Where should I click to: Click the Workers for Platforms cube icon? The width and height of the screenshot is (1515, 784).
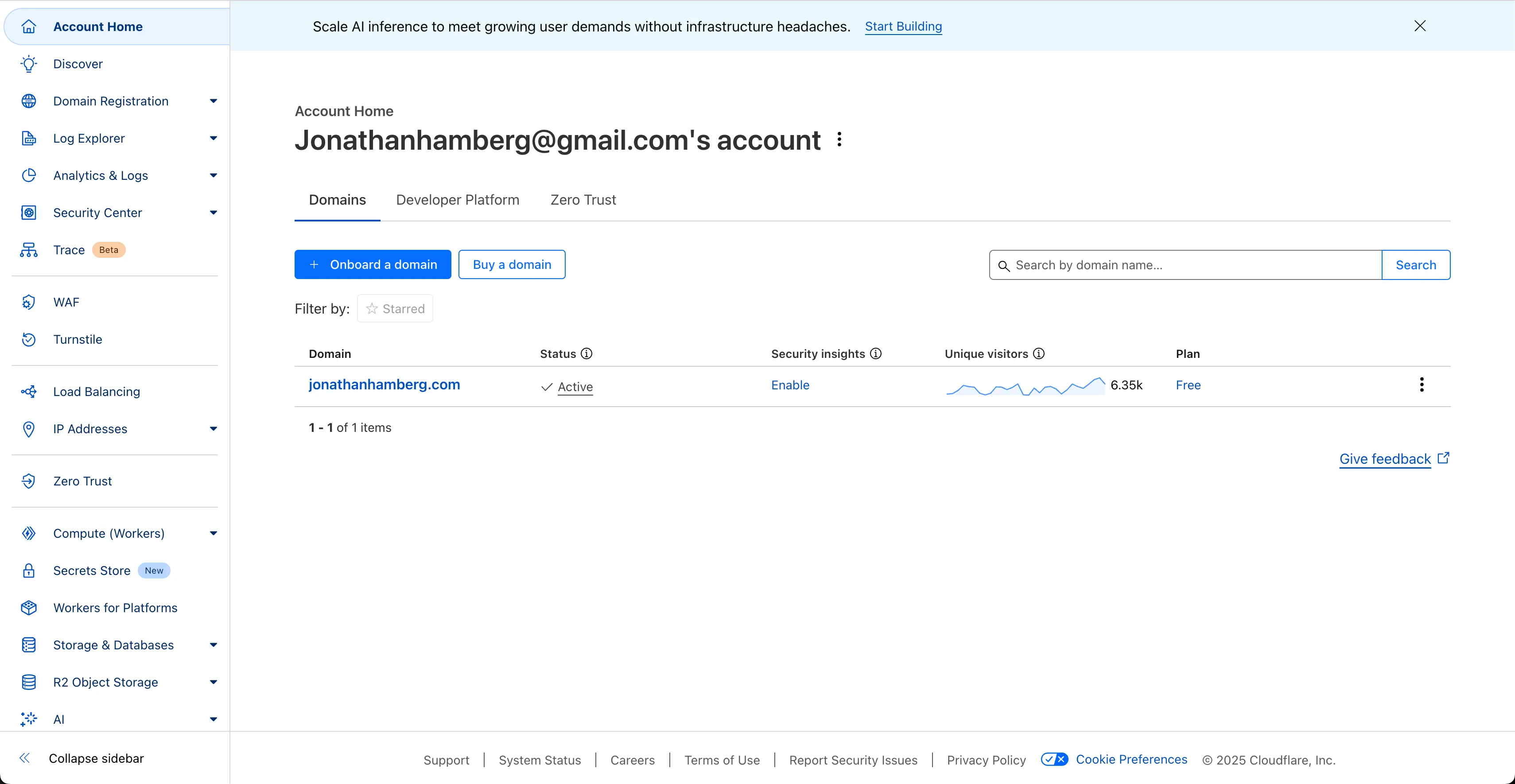click(29, 608)
